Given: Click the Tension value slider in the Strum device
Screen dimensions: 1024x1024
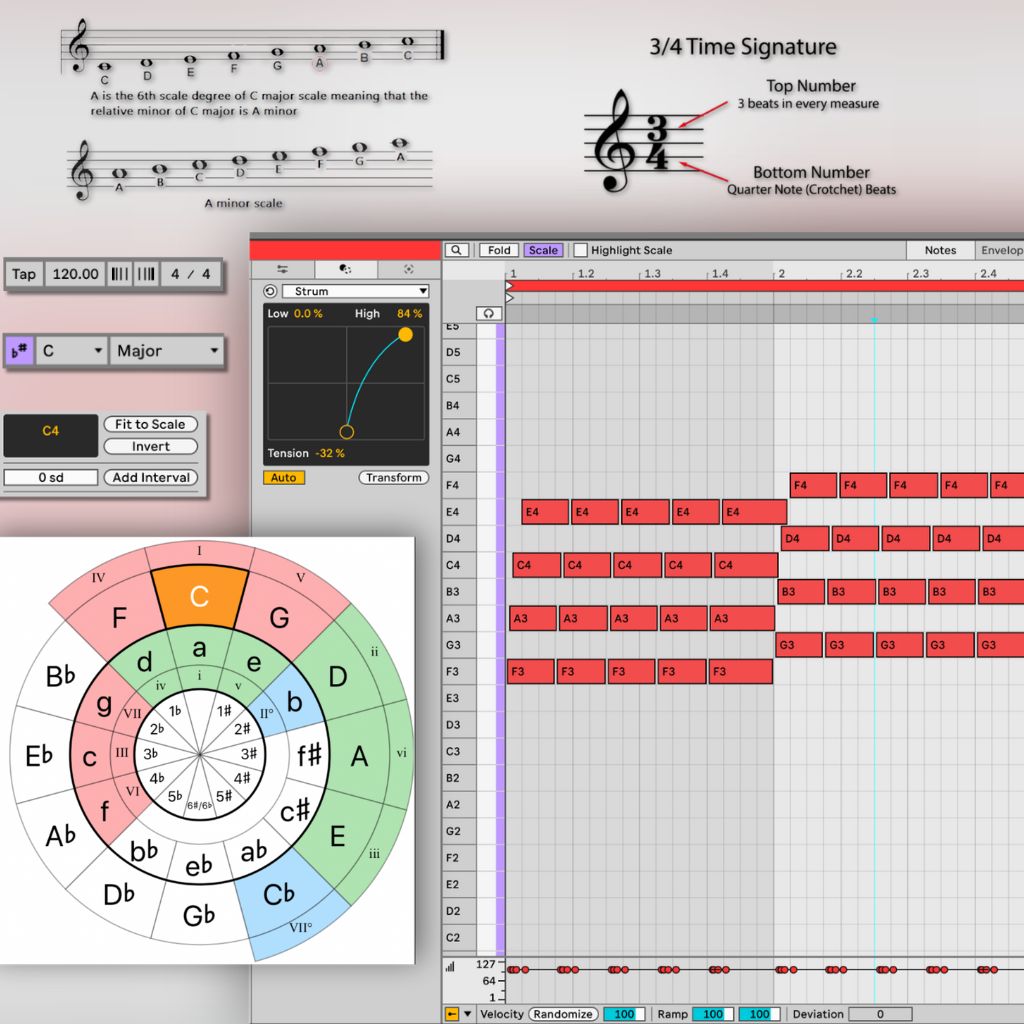Looking at the screenshot, I should tap(330, 452).
